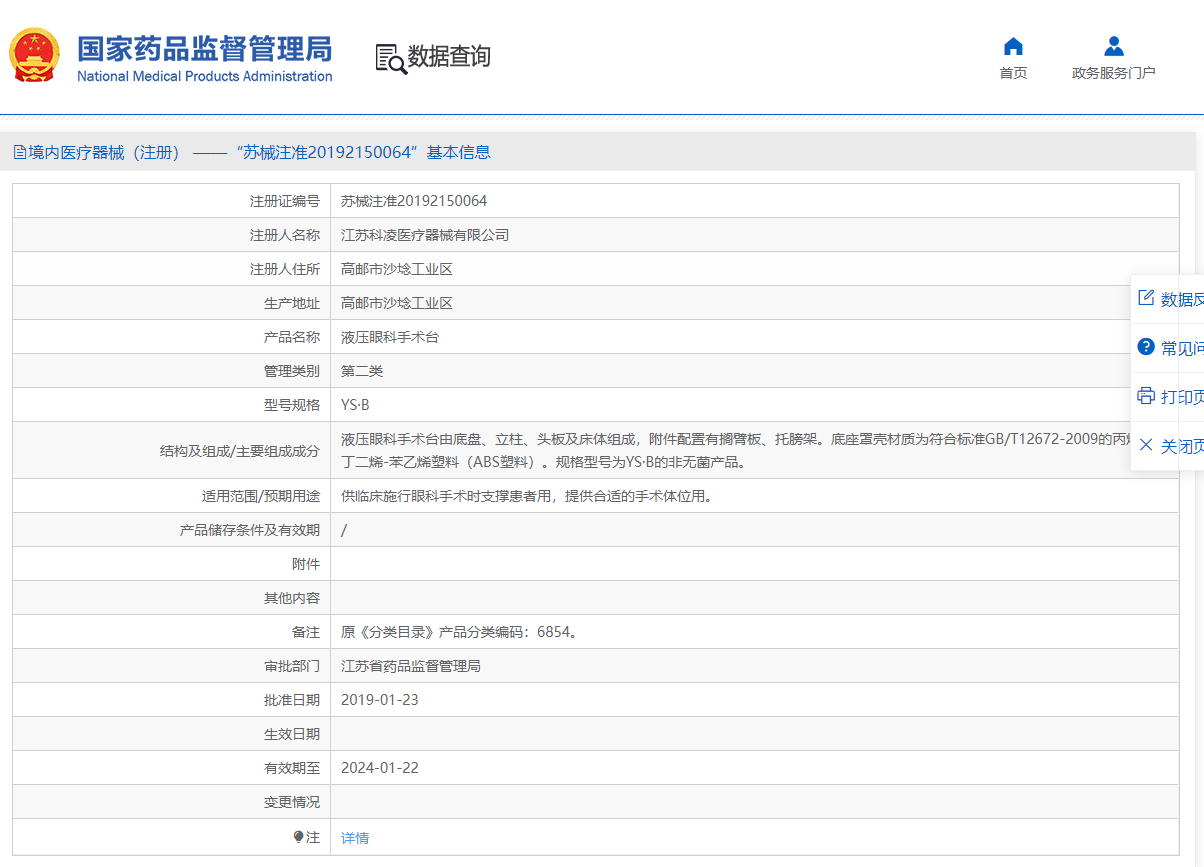Click the lightbulb icon beside 注
This screenshot has height=867, width=1204.
point(298,837)
